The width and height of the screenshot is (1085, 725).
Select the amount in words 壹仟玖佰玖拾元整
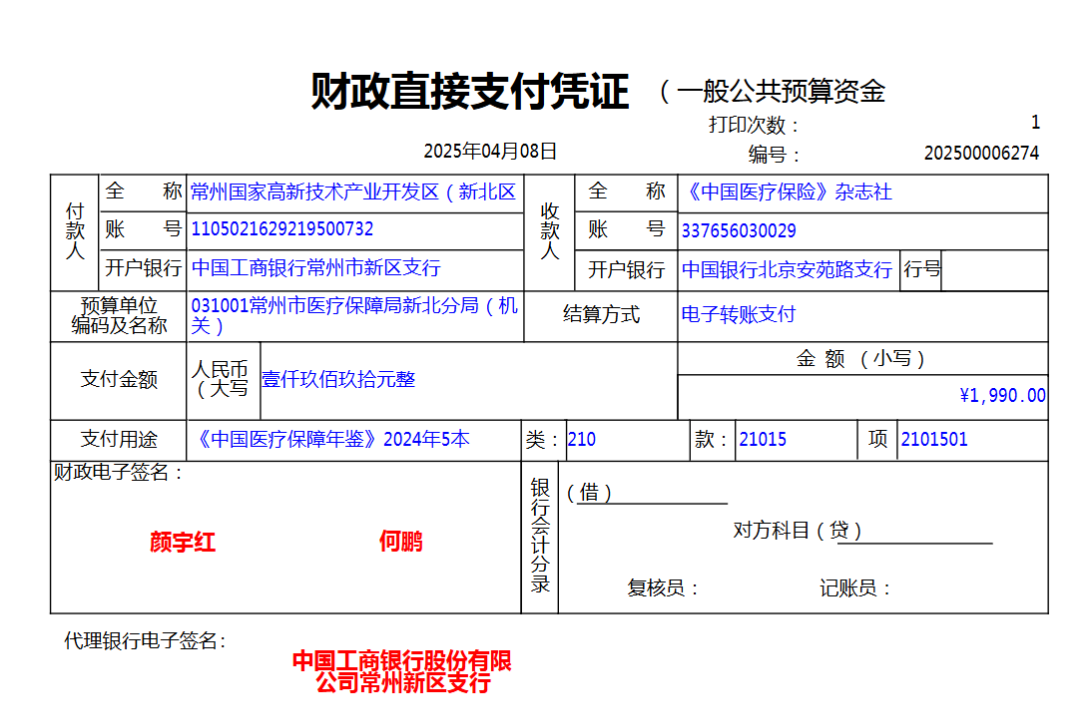pyautogui.click(x=338, y=379)
